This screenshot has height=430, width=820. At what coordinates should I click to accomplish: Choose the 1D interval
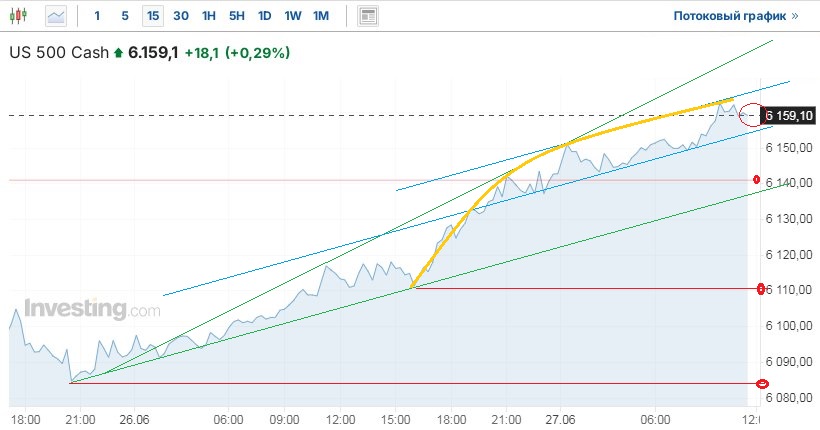(264, 16)
